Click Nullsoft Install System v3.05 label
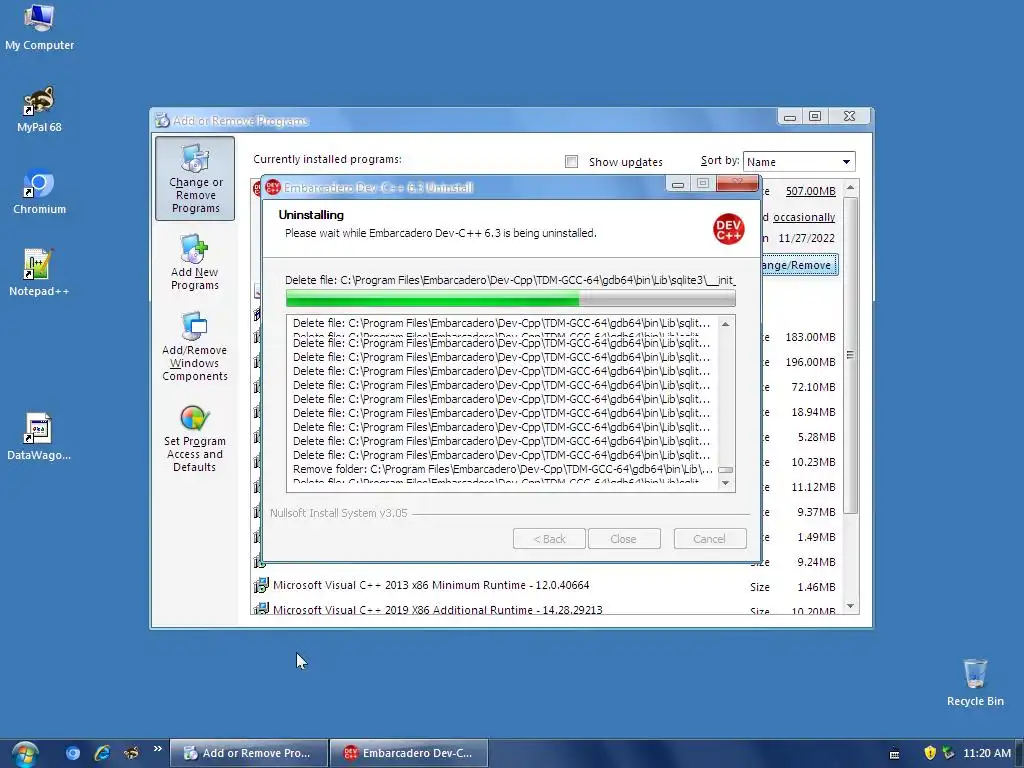The image size is (1024, 768). click(339, 513)
